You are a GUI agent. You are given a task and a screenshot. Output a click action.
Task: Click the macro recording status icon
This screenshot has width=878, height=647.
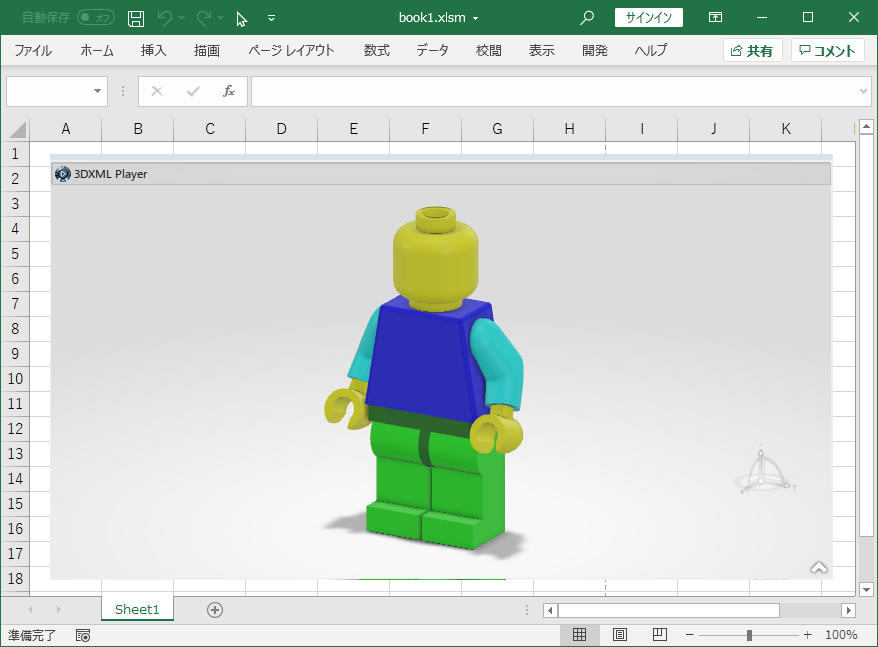pos(83,635)
